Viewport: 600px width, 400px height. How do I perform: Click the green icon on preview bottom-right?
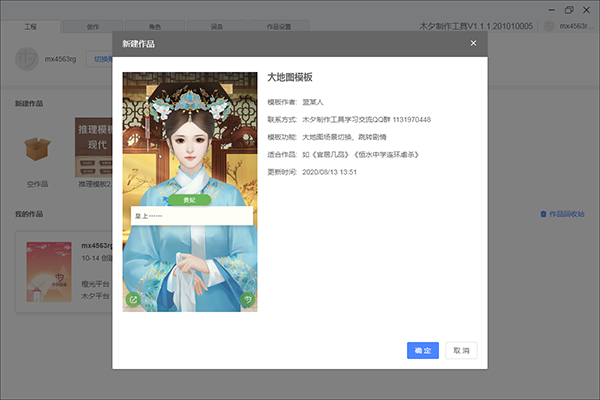pos(247,298)
